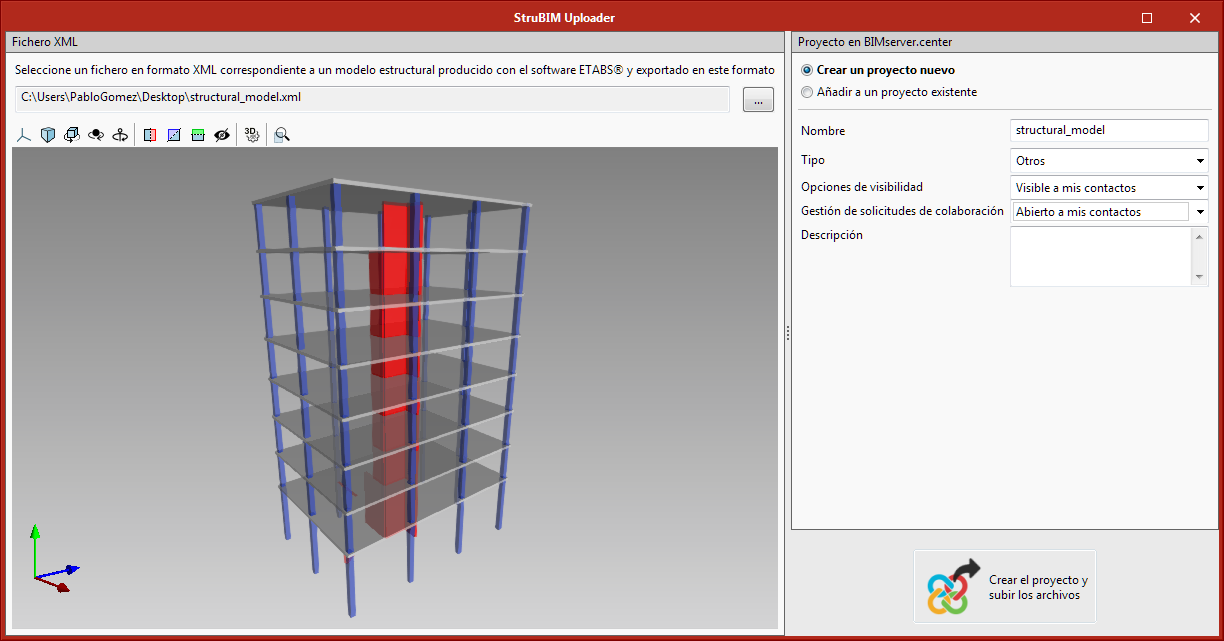Click the Descripción scrollbar down arrow
Viewport: 1224px width, 641px height.
click(1200, 277)
